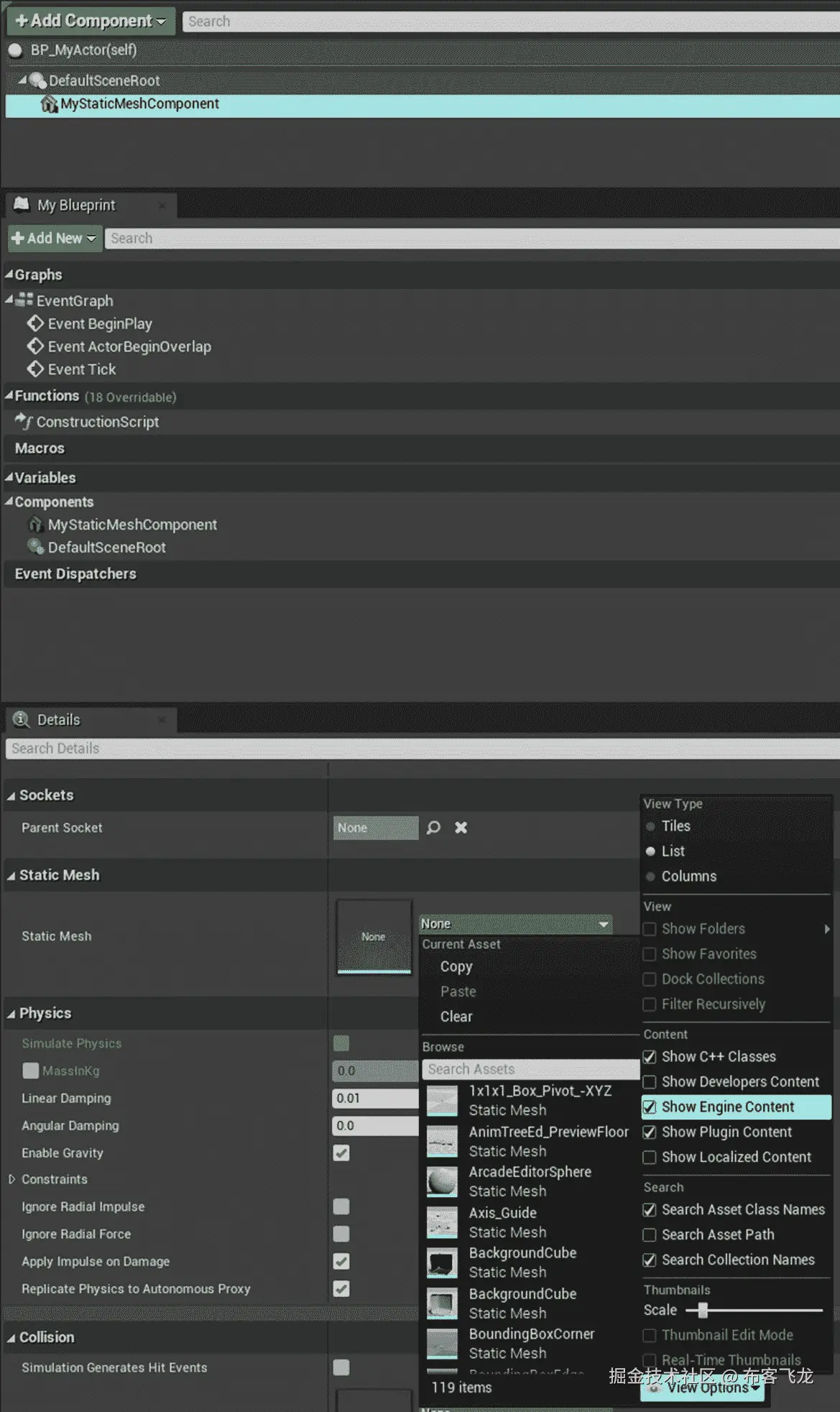Switch to the Details tab
The image size is (840, 1412).
91,720
